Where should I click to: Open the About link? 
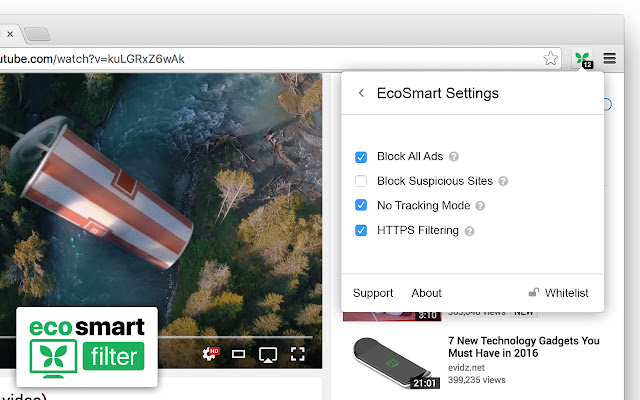tap(427, 293)
